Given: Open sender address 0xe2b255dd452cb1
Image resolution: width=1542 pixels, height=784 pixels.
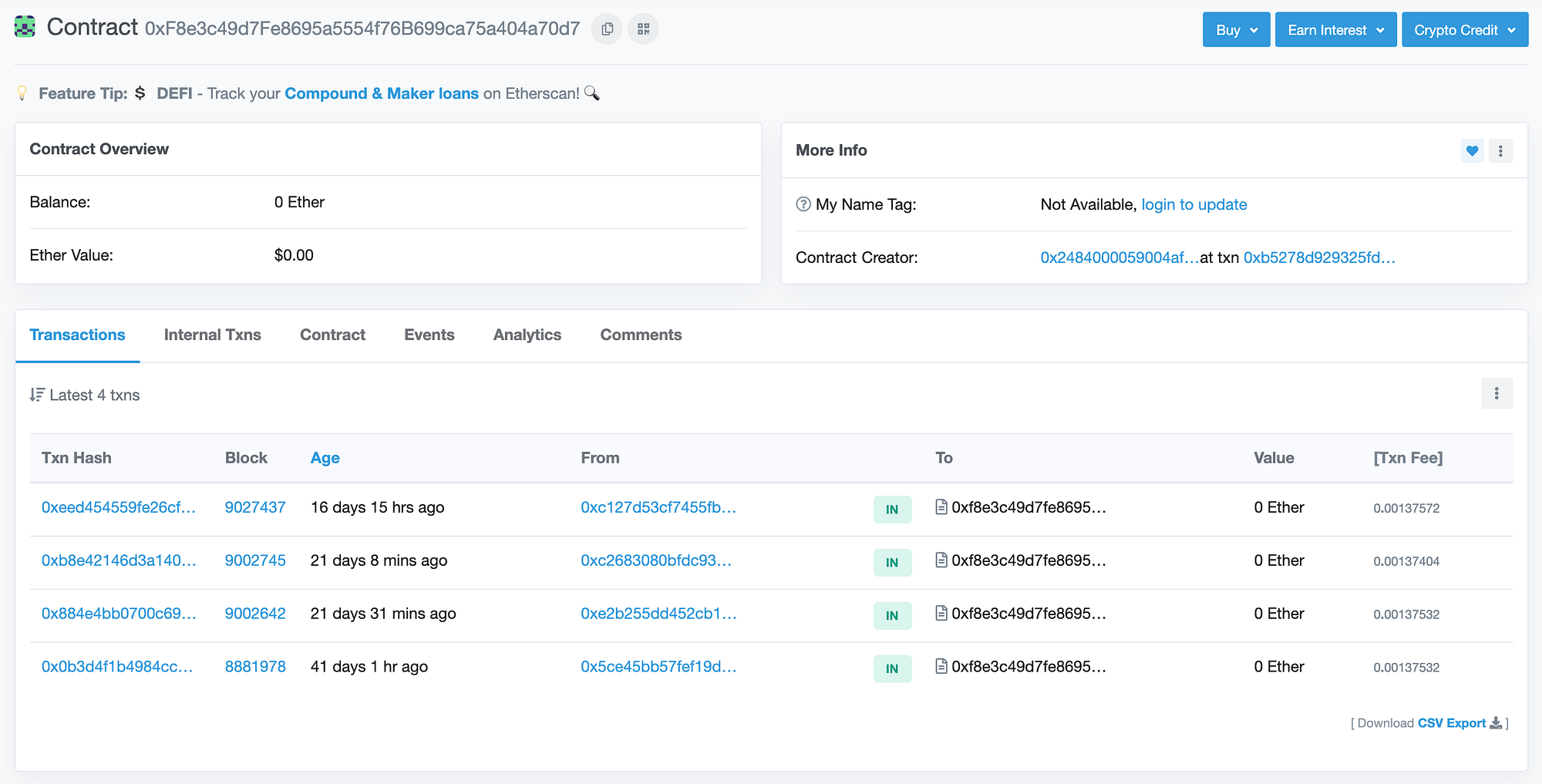Looking at the screenshot, I should [x=658, y=614].
